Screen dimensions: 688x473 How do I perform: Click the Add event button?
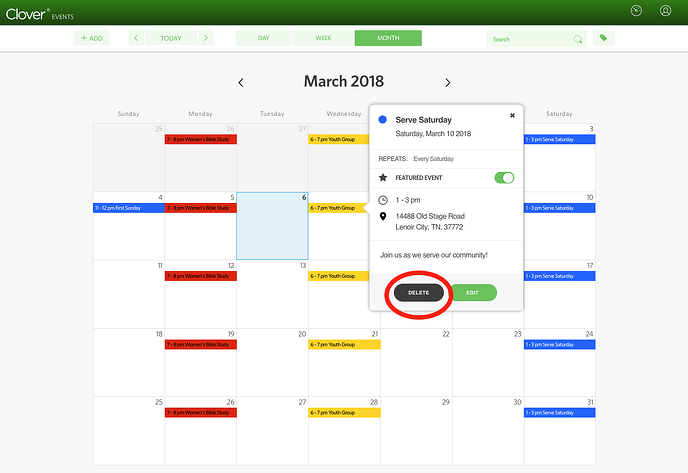coord(92,38)
